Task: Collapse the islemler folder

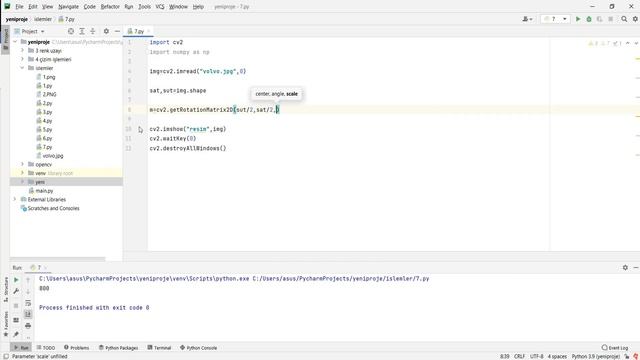Action: (x=22, y=68)
